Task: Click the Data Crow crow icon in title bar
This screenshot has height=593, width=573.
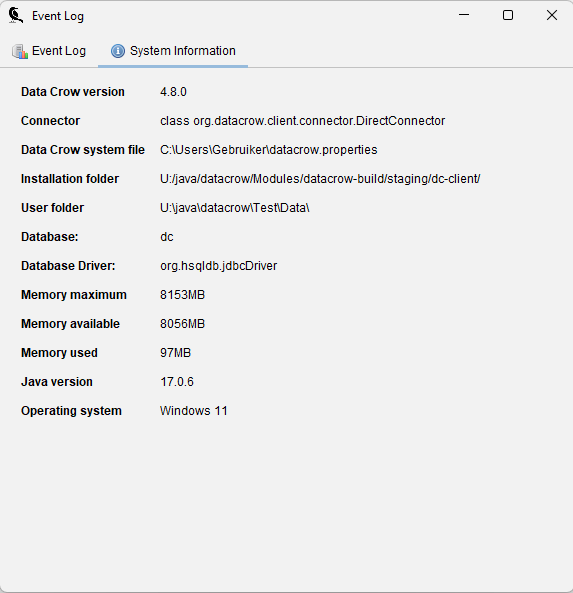Action: pos(16,16)
